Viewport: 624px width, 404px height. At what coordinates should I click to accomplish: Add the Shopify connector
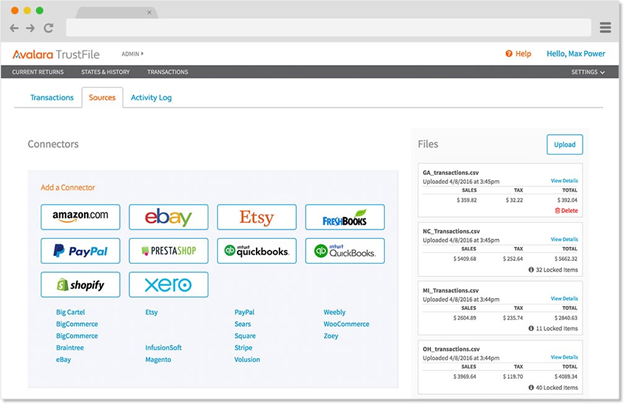[80, 285]
